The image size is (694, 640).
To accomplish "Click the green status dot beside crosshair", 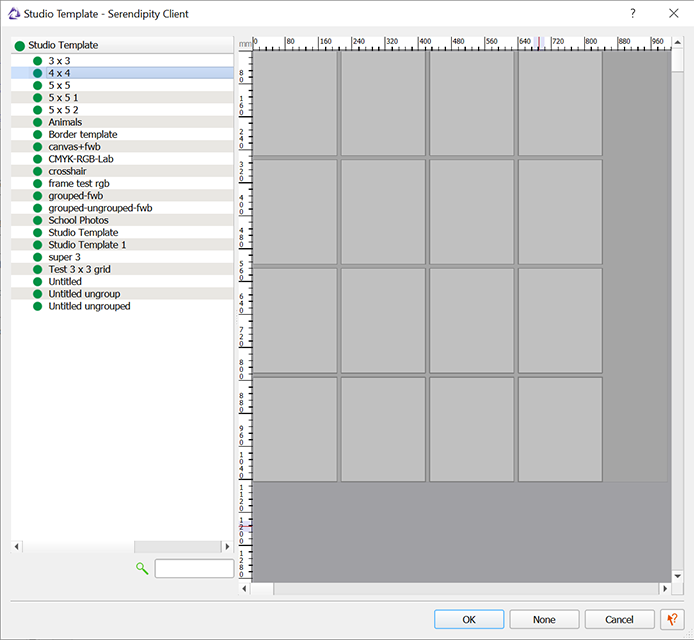I will (x=38, y=171).
